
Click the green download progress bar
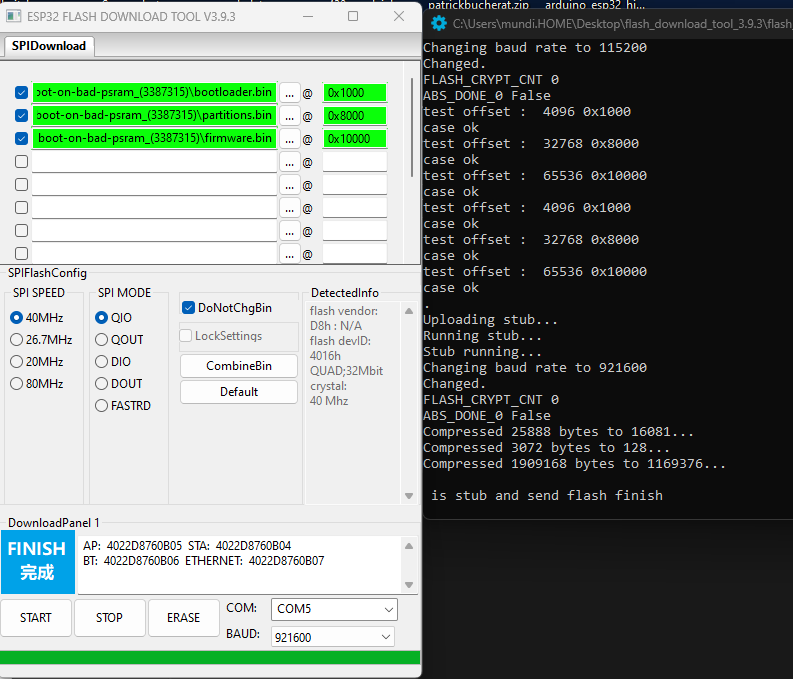click(x=210, y=657)
